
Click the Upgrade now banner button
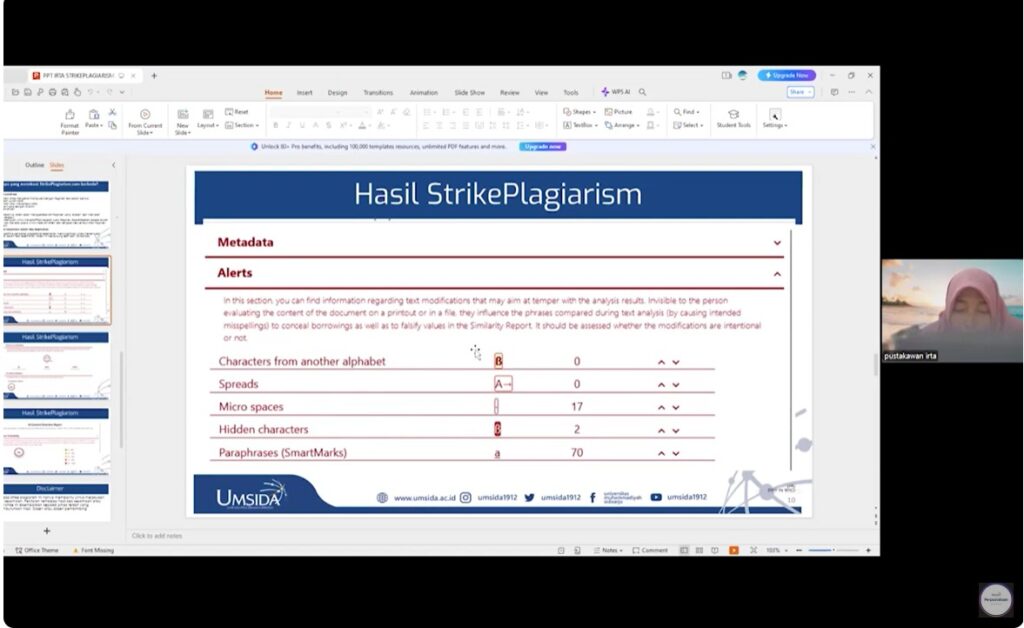coord(543,146)
